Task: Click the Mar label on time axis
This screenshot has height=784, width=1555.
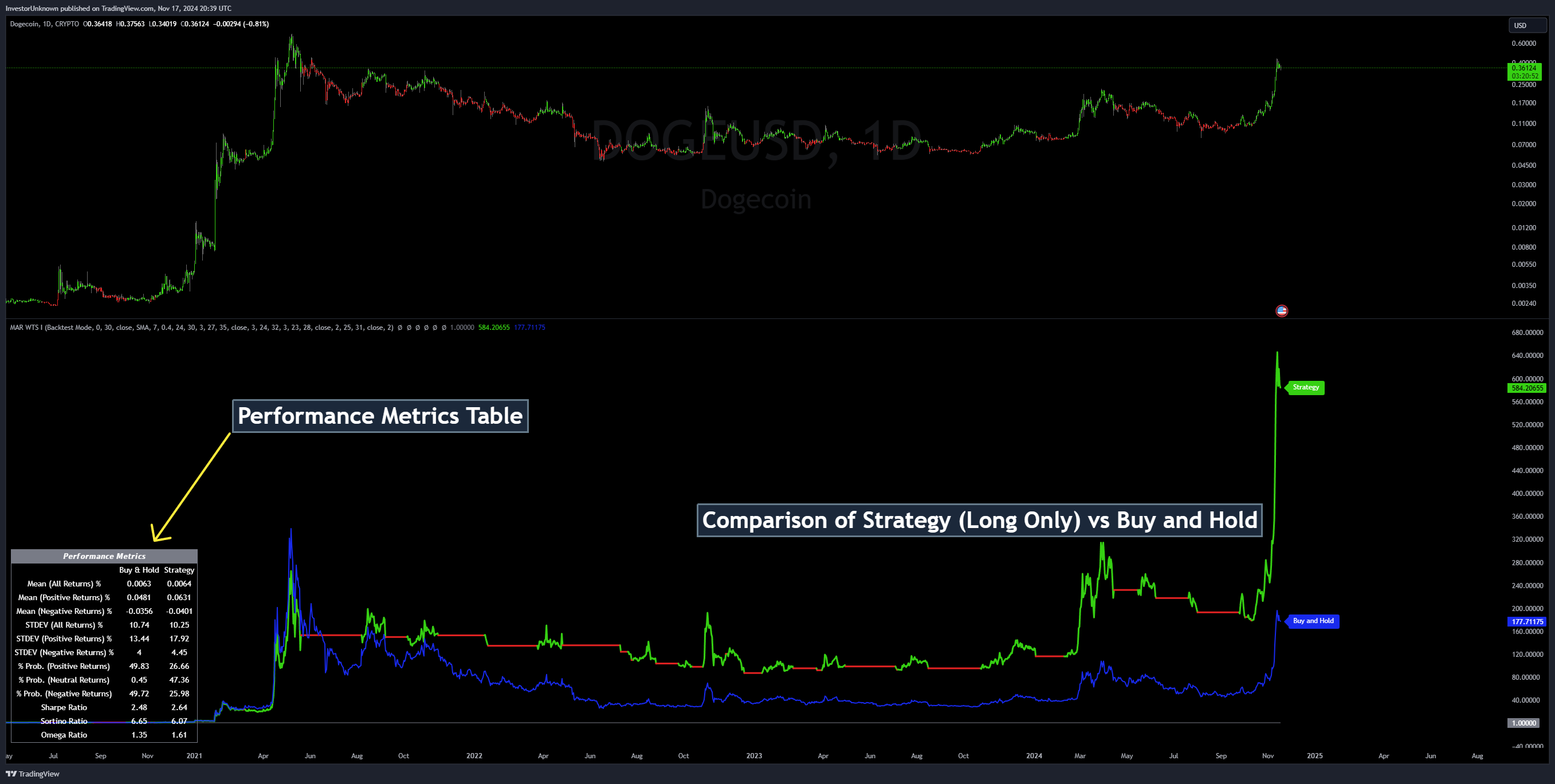Action: coord(1080,755)
